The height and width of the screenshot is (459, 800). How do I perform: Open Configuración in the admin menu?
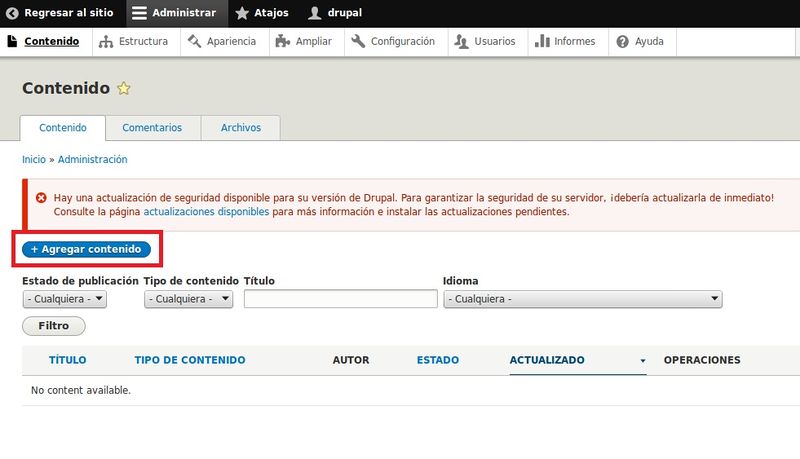click(x=403, y=41)
